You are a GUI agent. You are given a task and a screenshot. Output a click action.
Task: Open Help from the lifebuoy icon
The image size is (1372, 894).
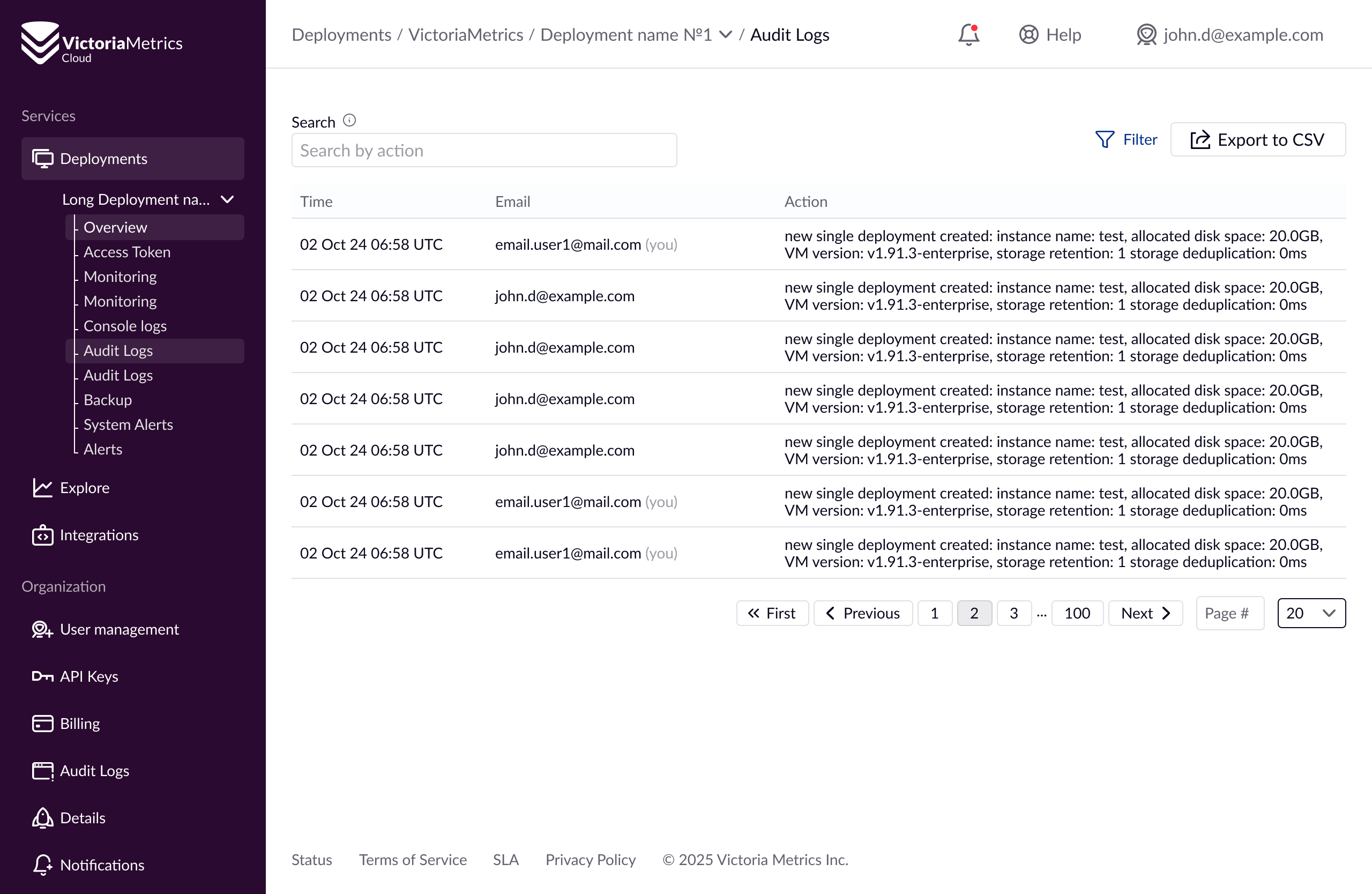(x=1028, y=35)
